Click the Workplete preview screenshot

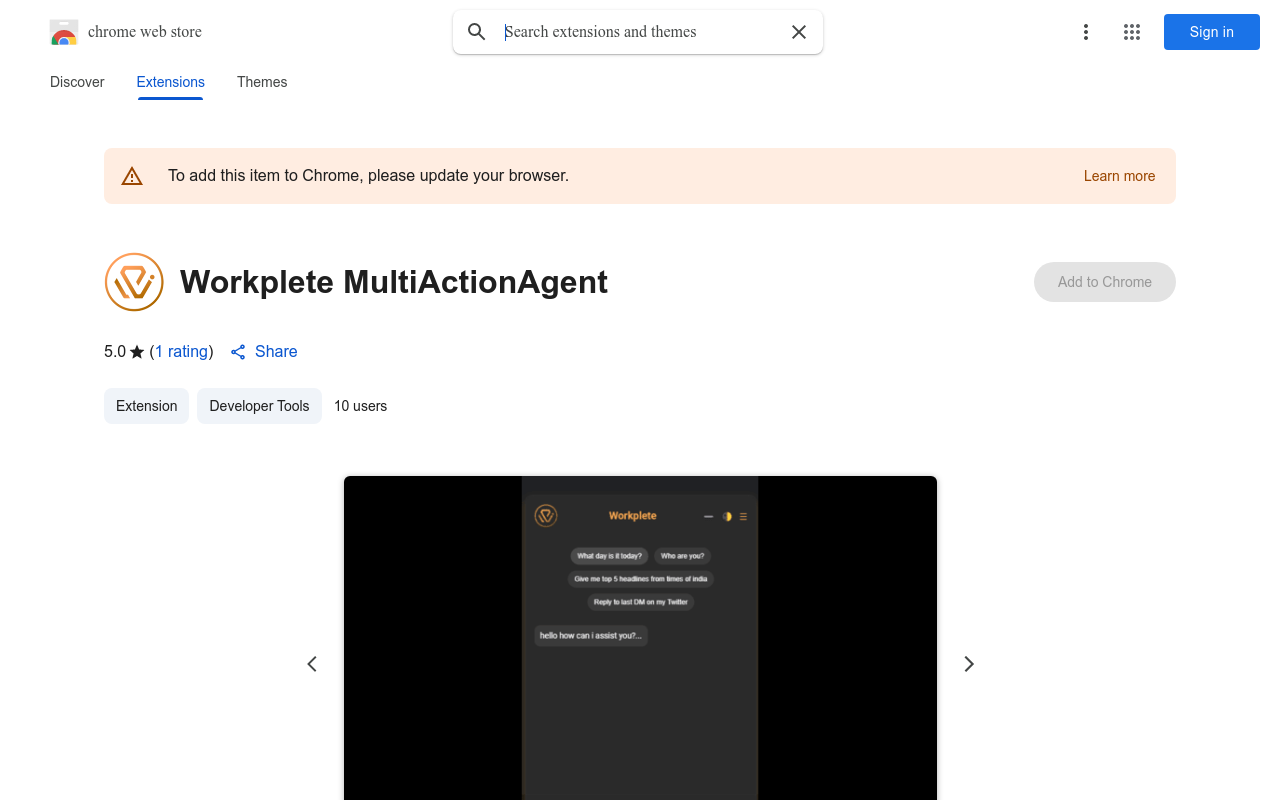[x=640, y=638]
